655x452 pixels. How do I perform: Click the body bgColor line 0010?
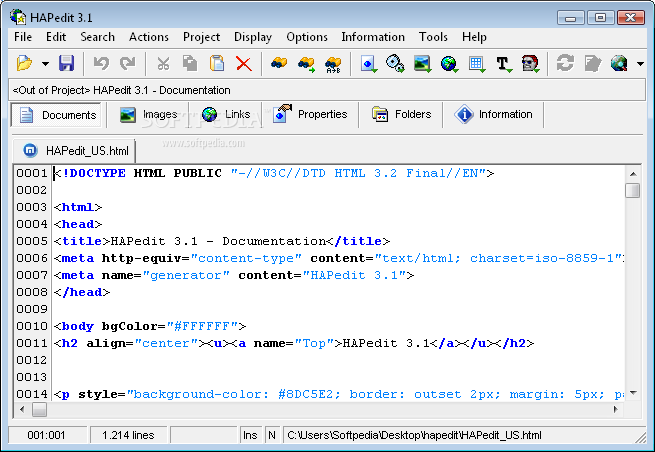tap(150, 326)
